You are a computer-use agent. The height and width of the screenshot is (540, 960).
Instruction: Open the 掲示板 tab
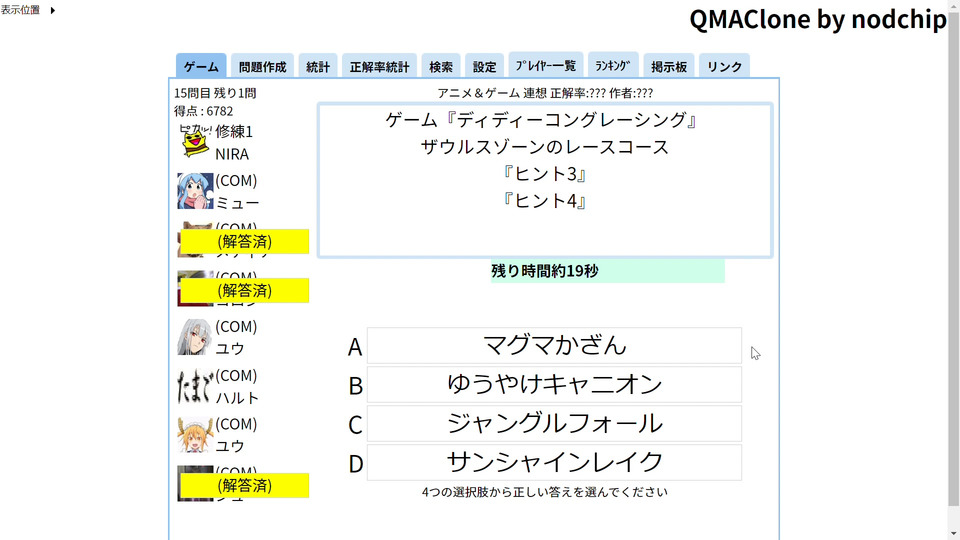coord(669,66)
